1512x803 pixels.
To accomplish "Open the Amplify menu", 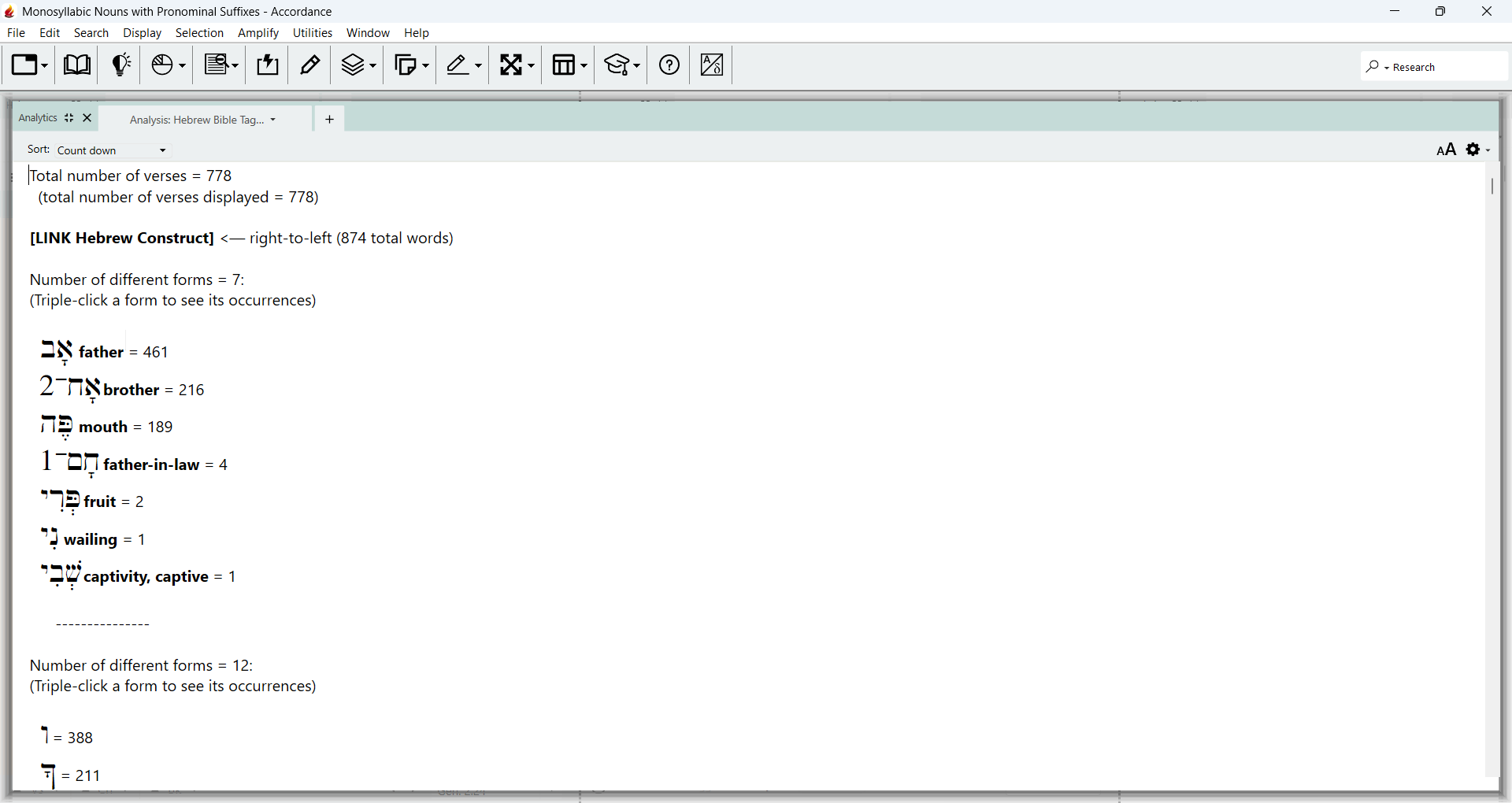I will click(x=258, y=33).
